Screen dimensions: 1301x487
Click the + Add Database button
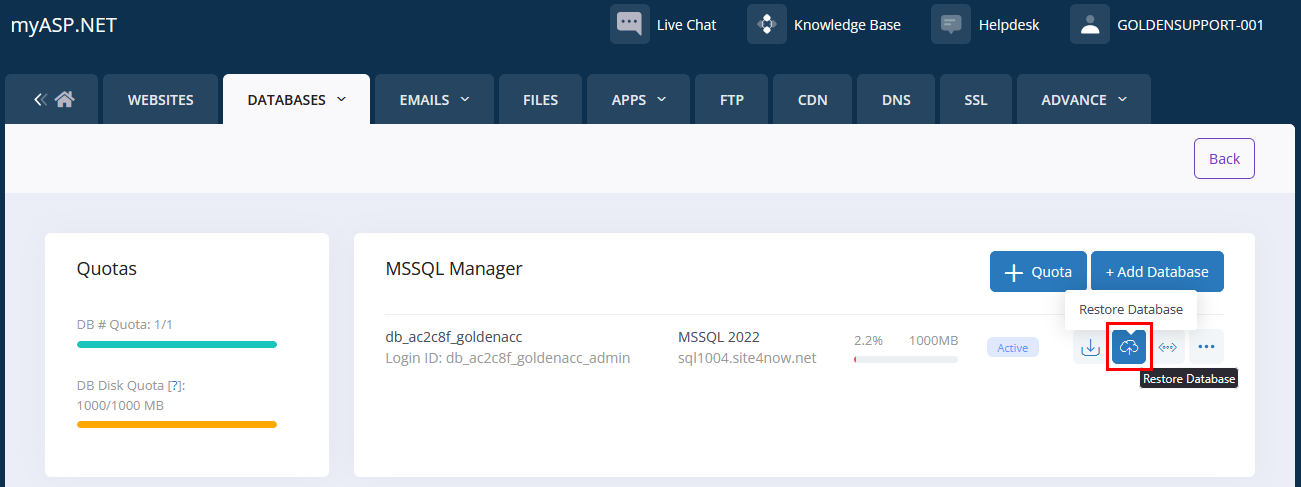pos(1157,272)
